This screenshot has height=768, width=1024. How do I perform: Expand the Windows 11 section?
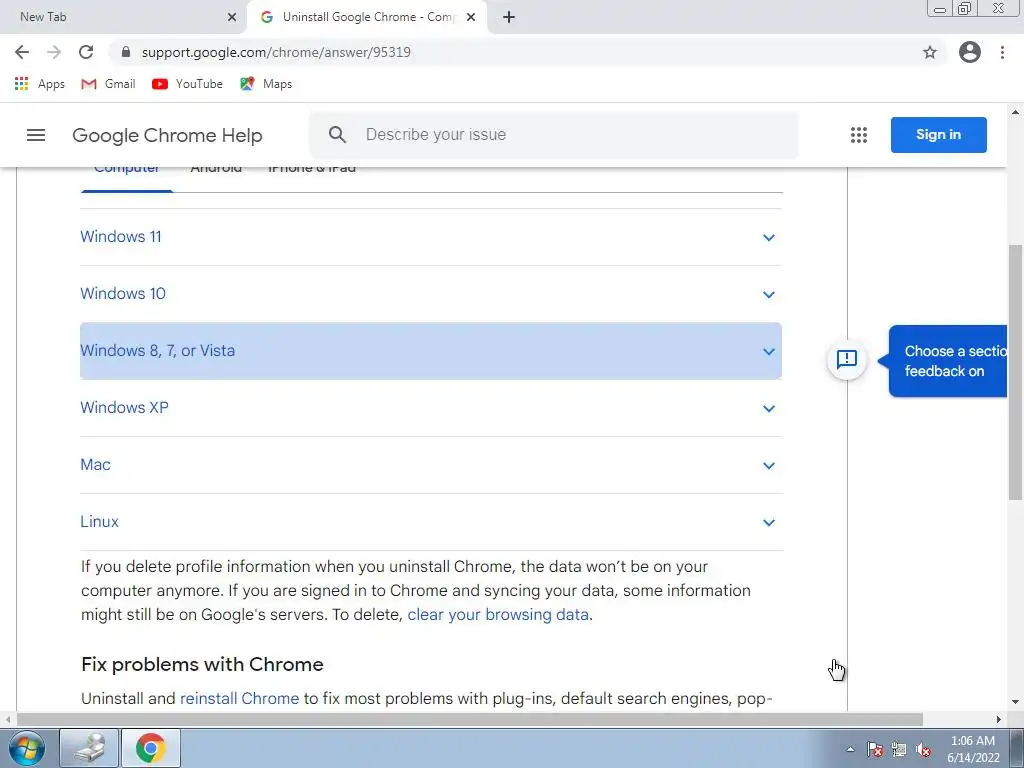431,237
